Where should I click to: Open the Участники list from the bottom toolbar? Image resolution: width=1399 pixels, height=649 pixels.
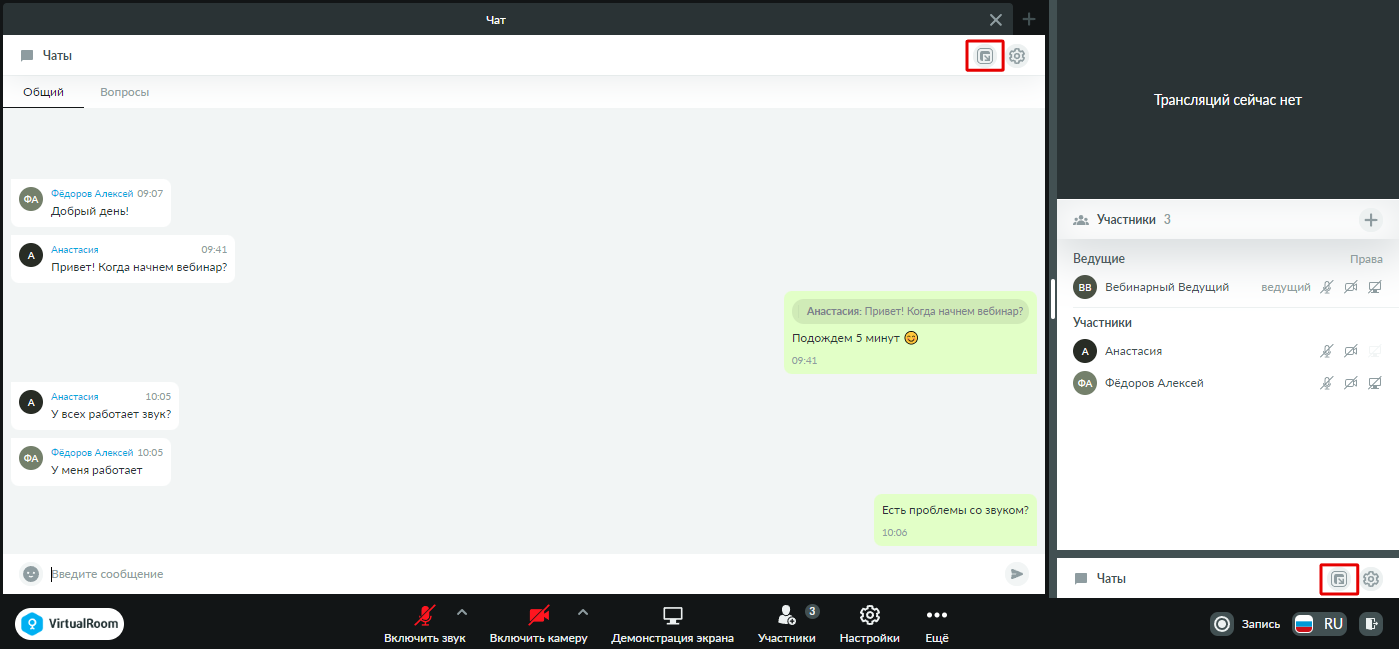pos(787,625)
